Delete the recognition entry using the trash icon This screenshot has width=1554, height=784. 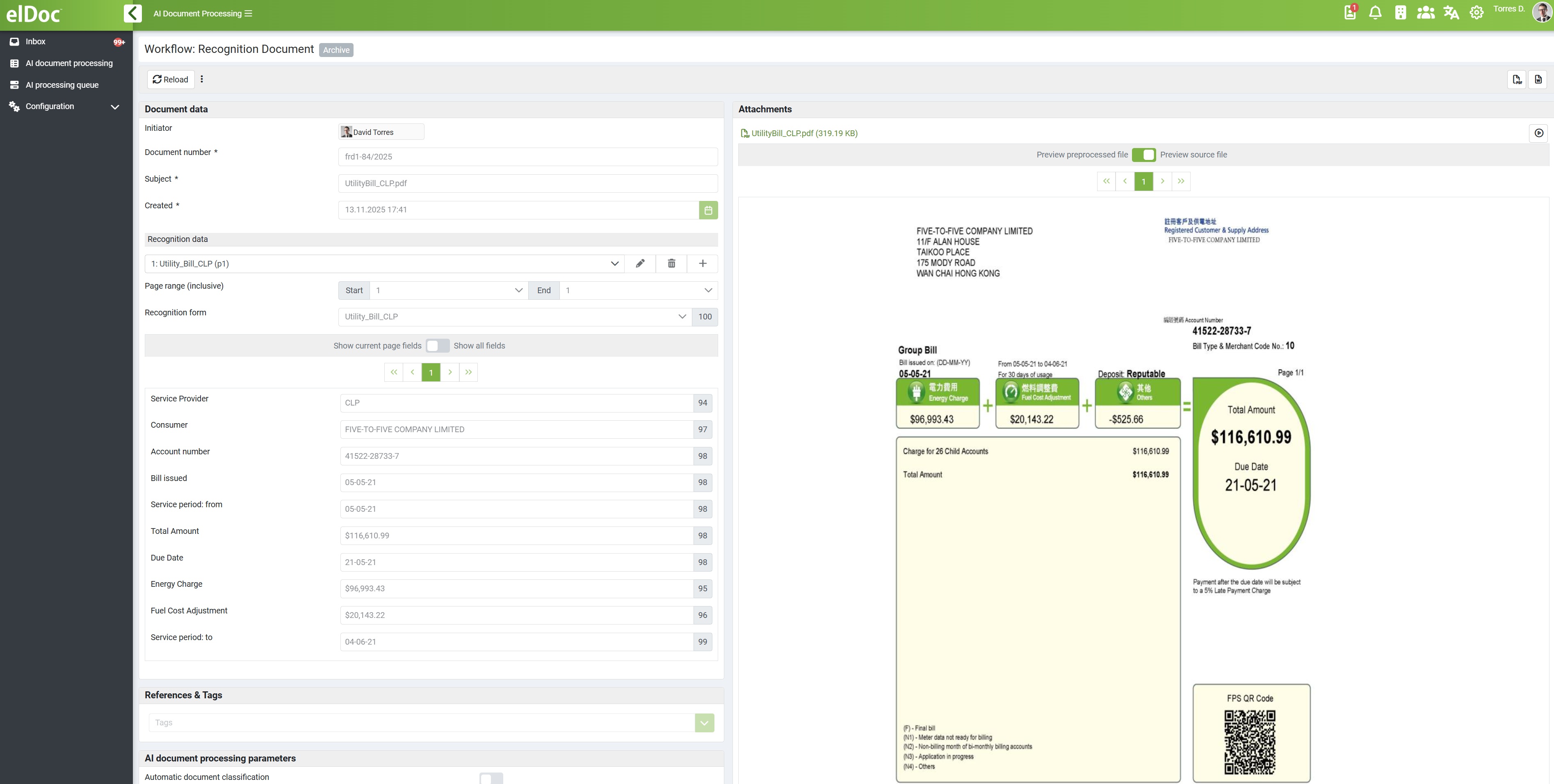671,264
